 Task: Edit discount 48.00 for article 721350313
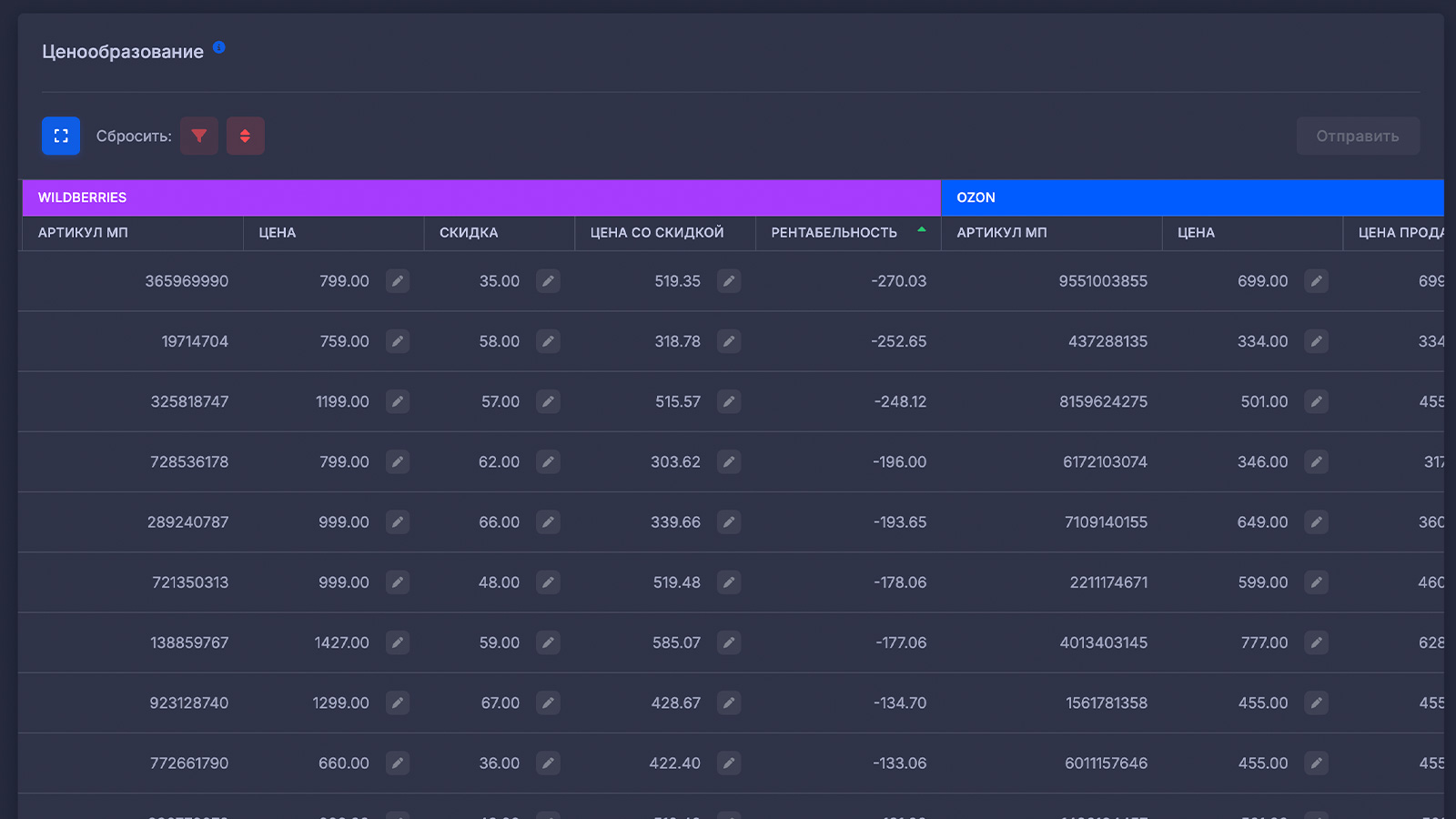pyautogui.click(x=548, y=582)
